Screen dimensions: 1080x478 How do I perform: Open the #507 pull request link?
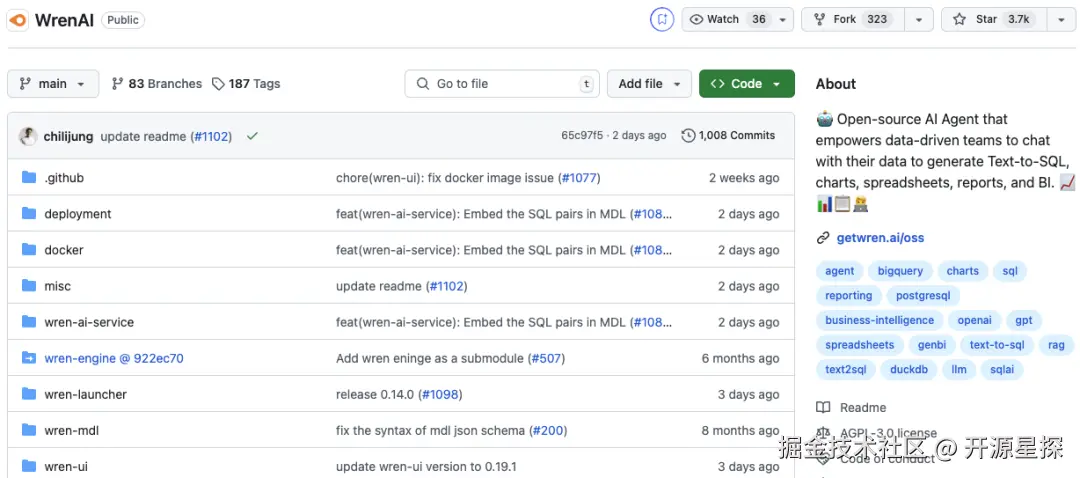point(546,358)
